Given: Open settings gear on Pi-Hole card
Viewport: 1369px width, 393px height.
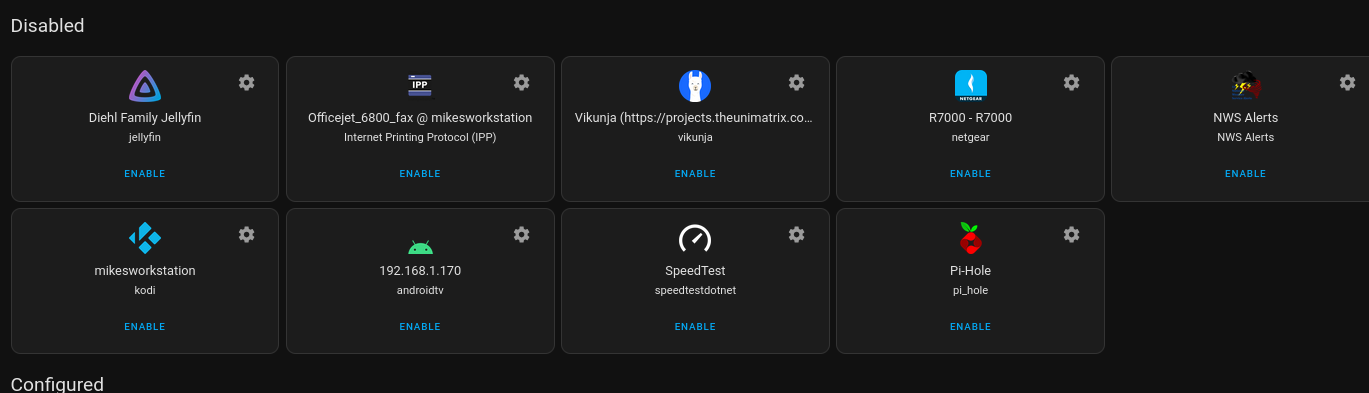Looking at the screenshot, I should click(x=1071, y=234).
